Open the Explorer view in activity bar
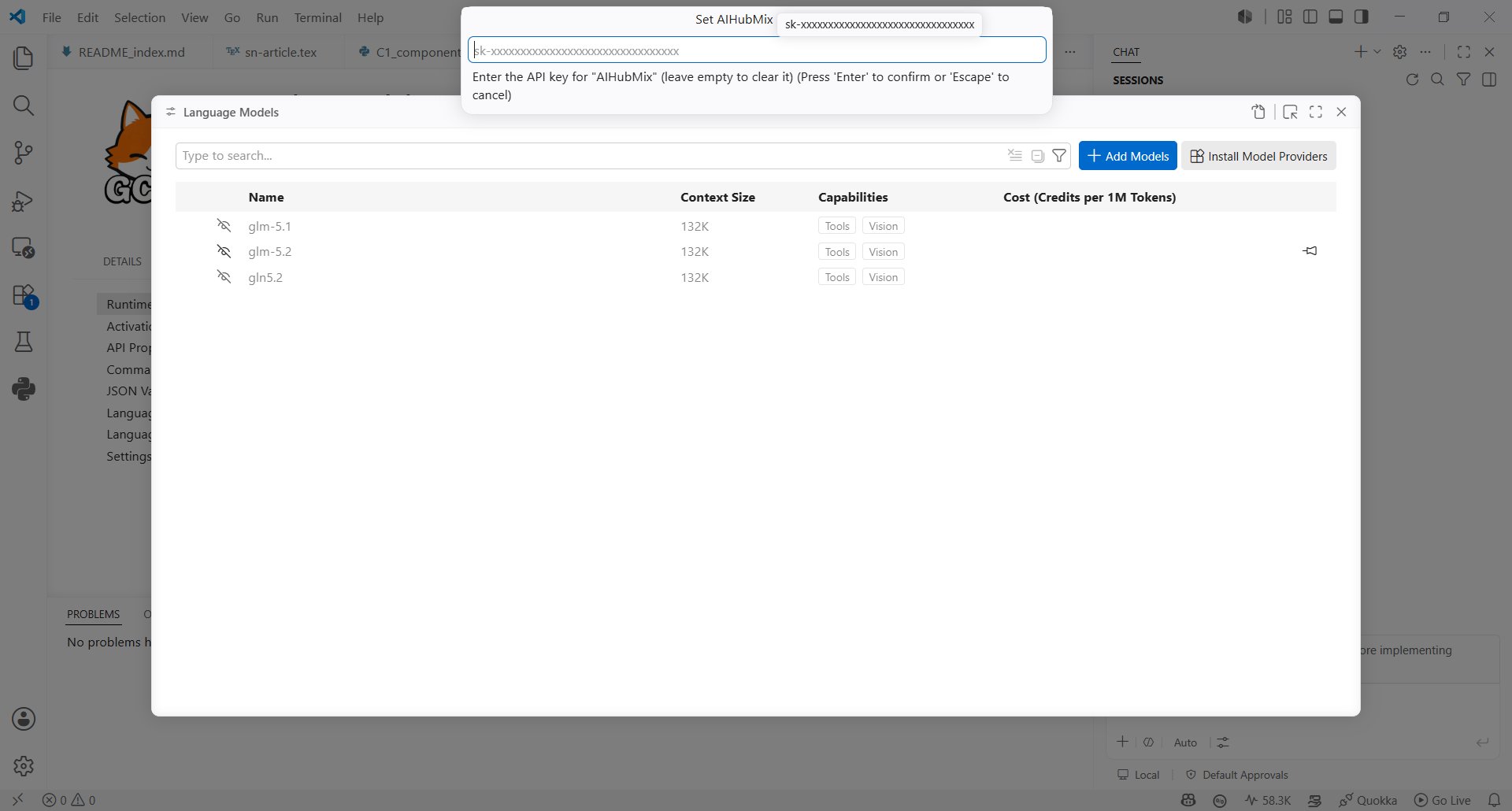 point(24,58)
